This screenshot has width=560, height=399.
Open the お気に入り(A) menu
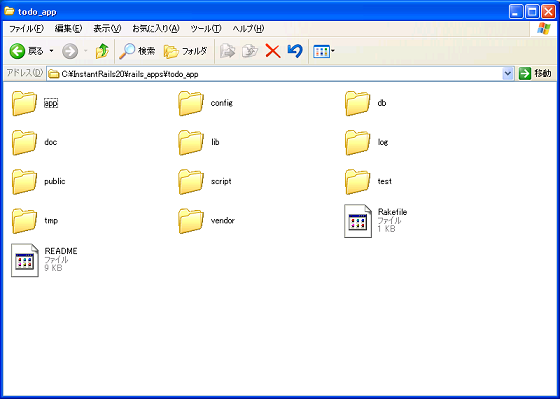[x=156, y=29]
